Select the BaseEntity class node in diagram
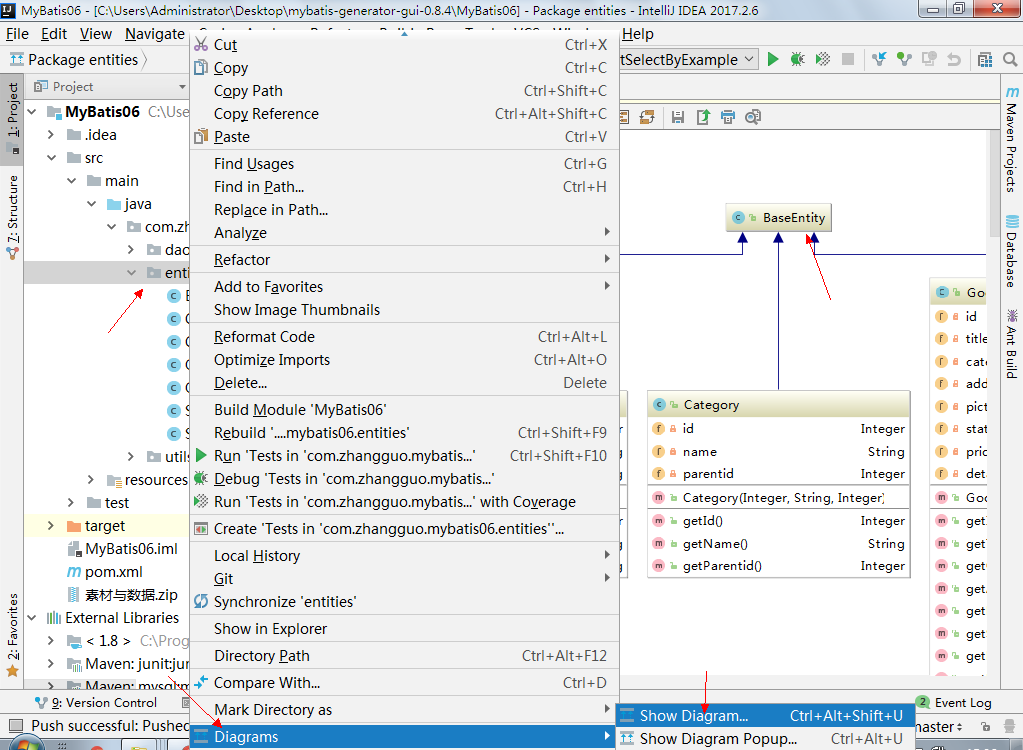 click(778, 218)
